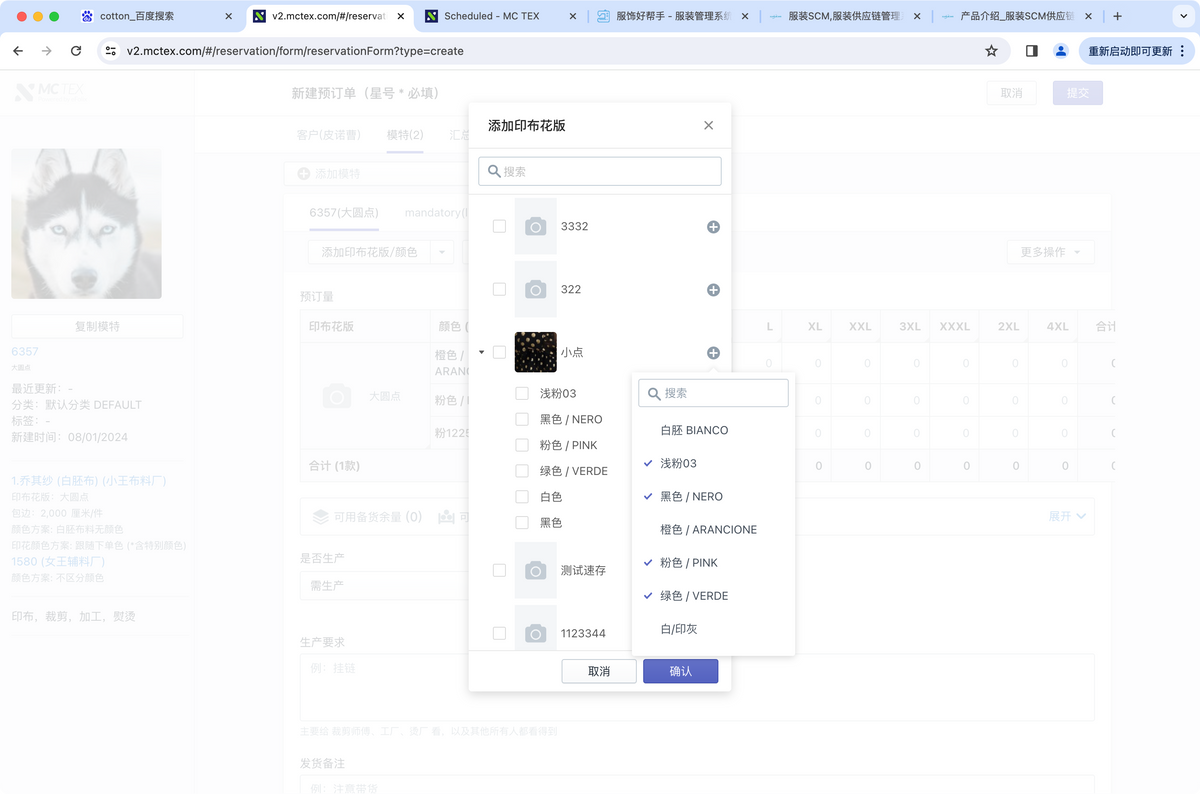Click the plus icon next to 322
The height and width of the screenshot is (794, 1200).
[x=713, y=290]
